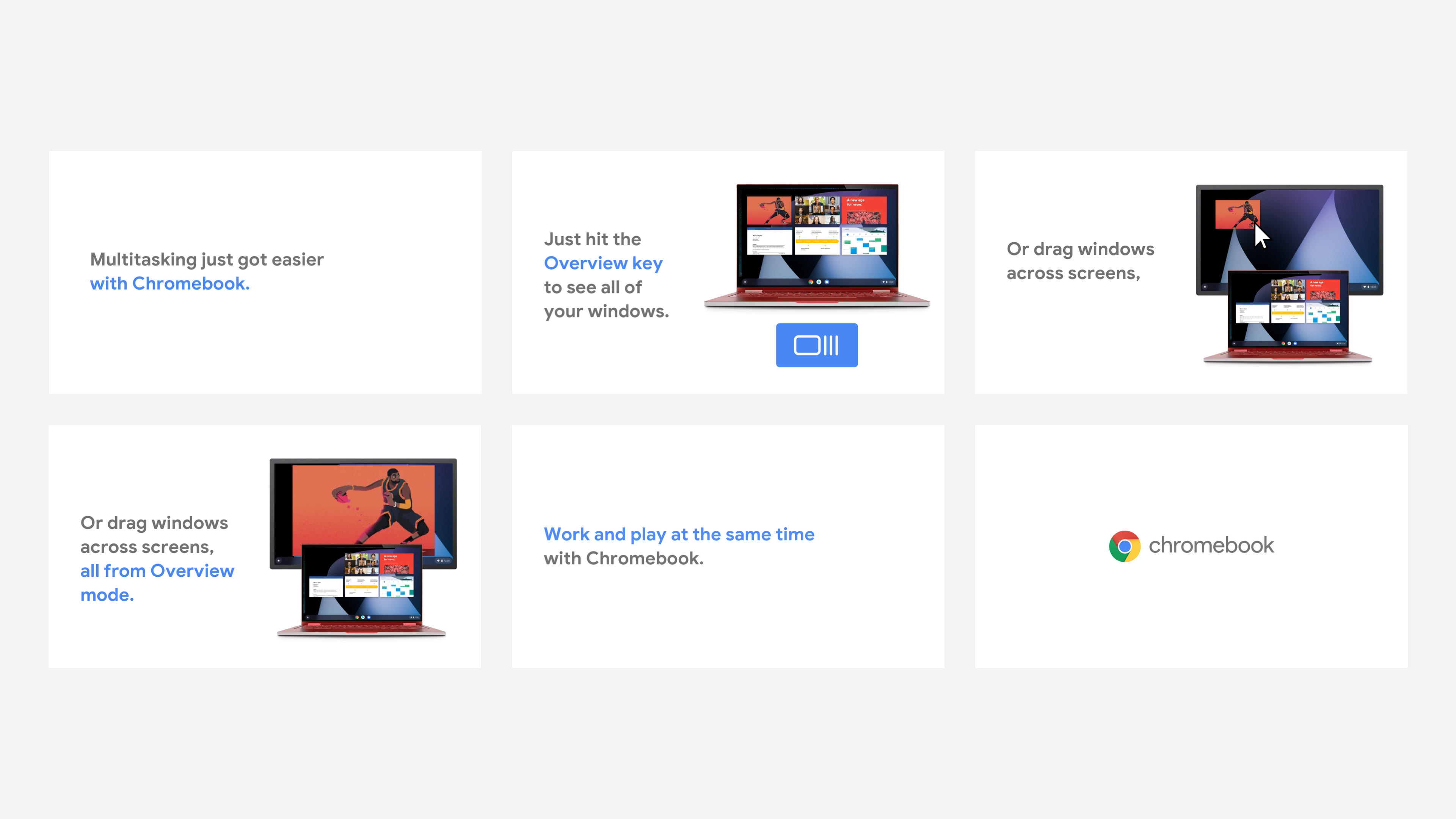Viewport: 1456px width, 819px height.
Task: Click the document window thumbnail on Overview laptop
Action: pos(770,242)
